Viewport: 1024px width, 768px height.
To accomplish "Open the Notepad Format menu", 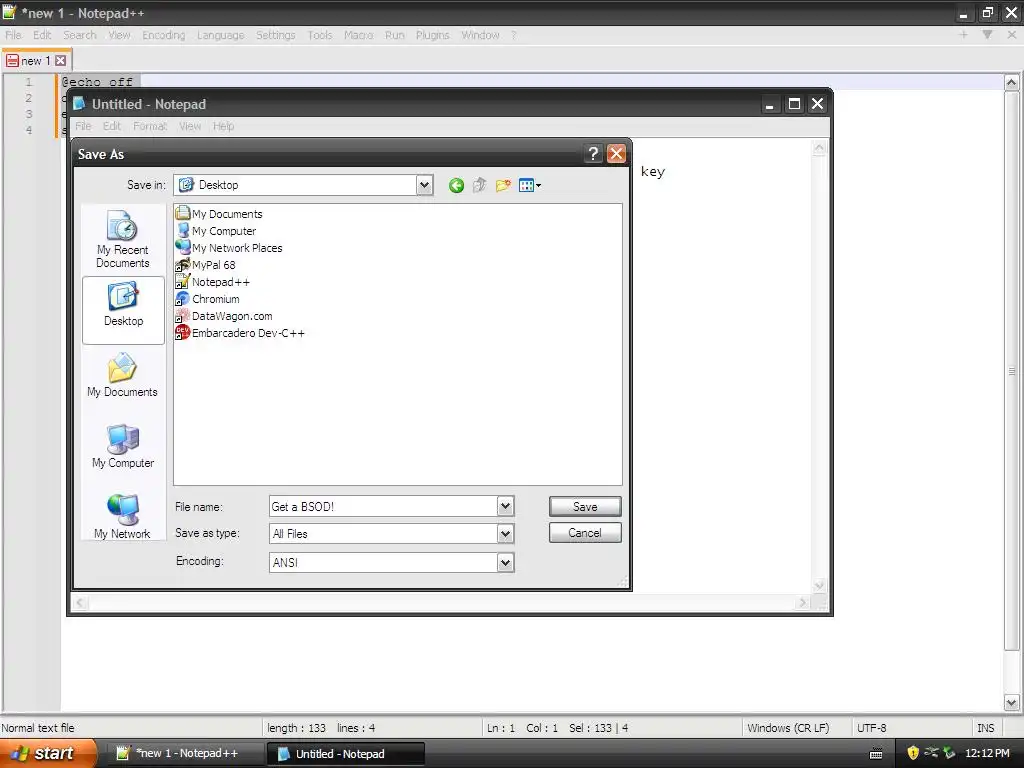I will (150, 126).
